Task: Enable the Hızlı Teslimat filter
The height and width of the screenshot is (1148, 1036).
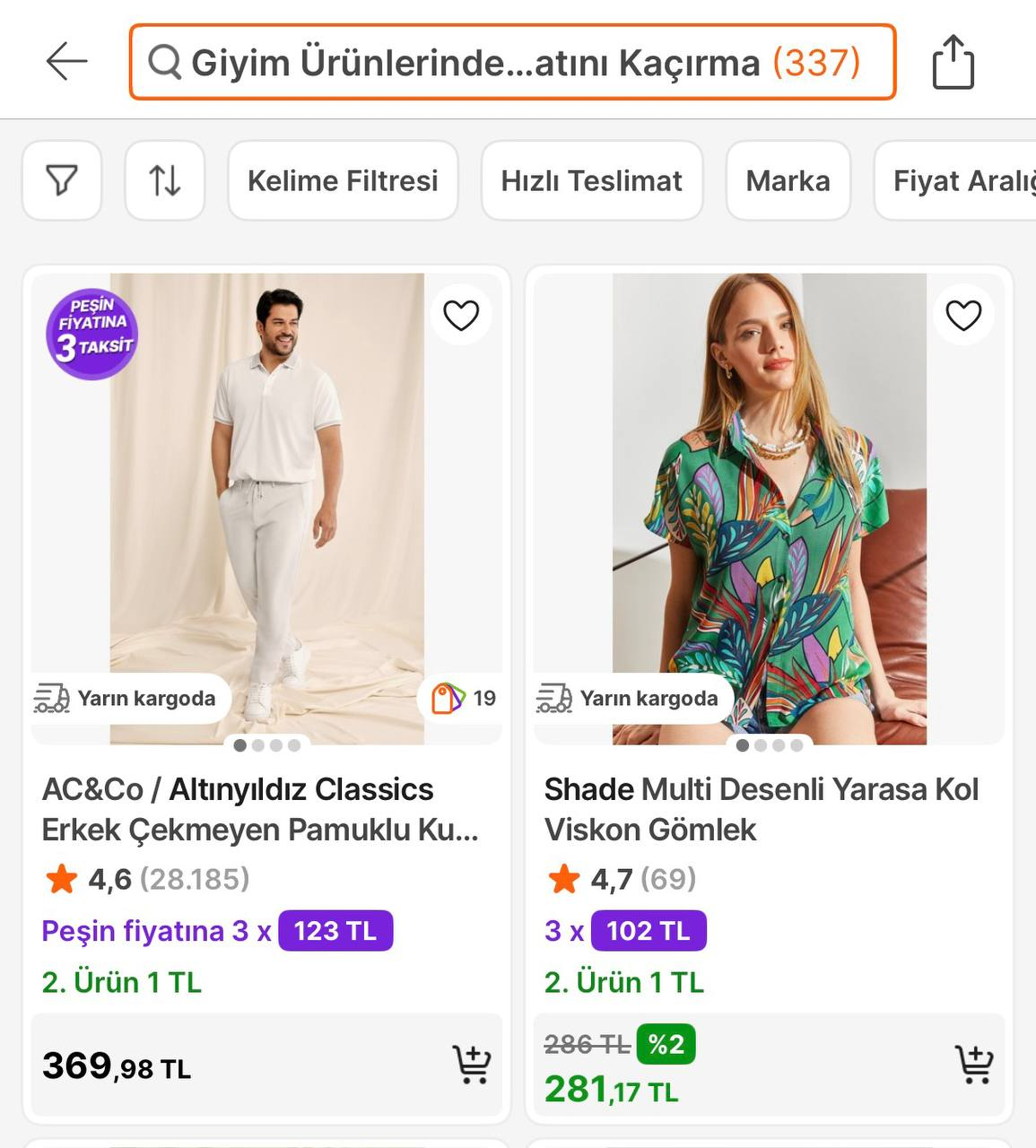Action: pos(592,180)
